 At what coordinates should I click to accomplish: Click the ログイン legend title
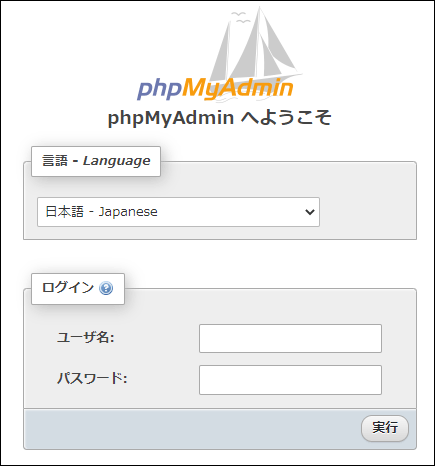(68, 288)
